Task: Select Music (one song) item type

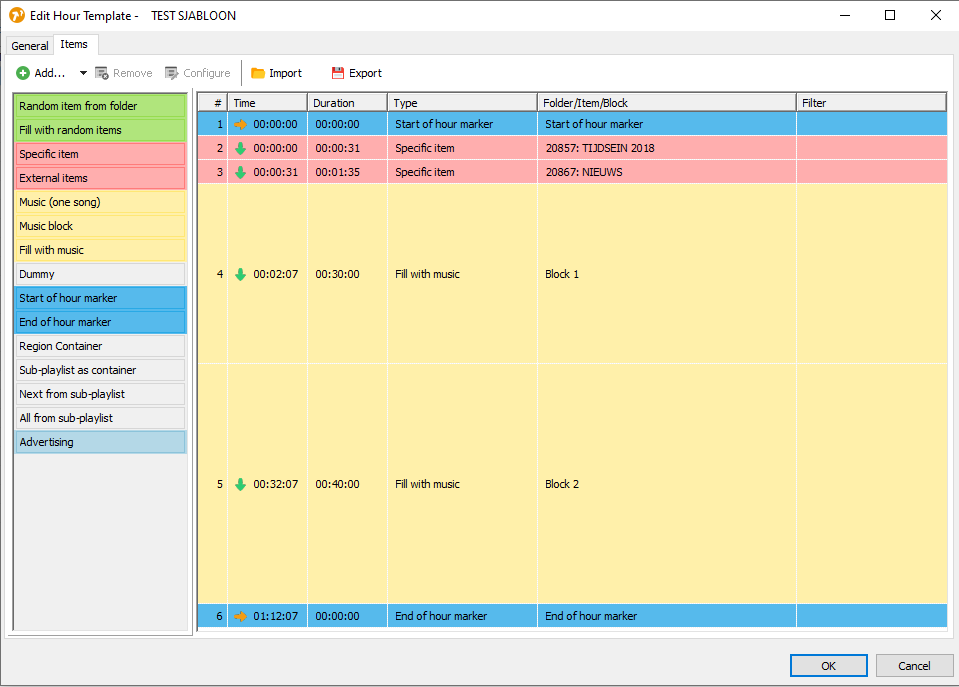Action: point(100,202)
